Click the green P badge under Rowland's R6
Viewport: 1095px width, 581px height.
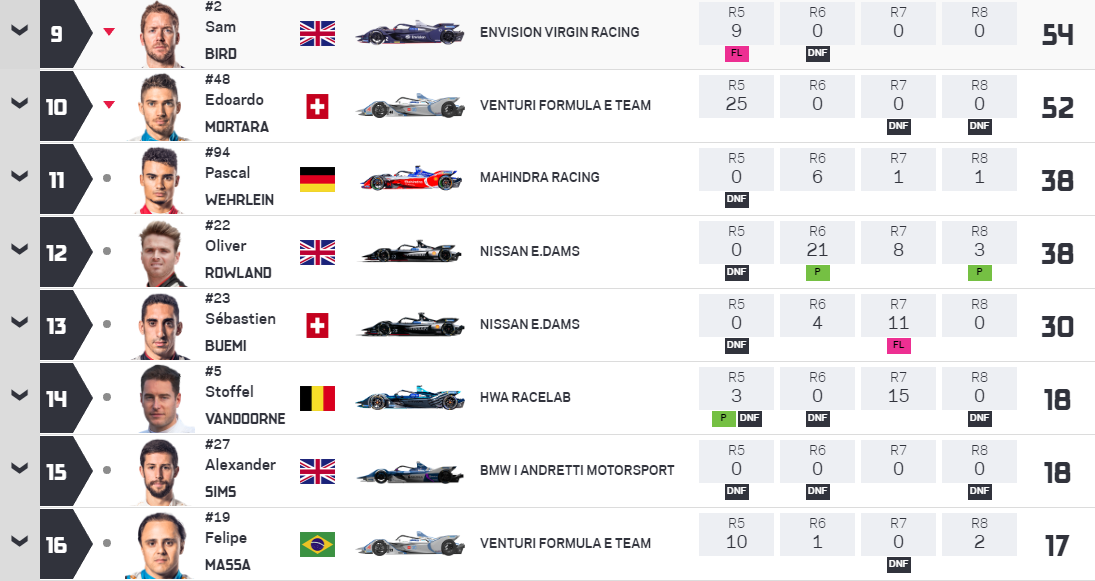click(x=817, y=272)
